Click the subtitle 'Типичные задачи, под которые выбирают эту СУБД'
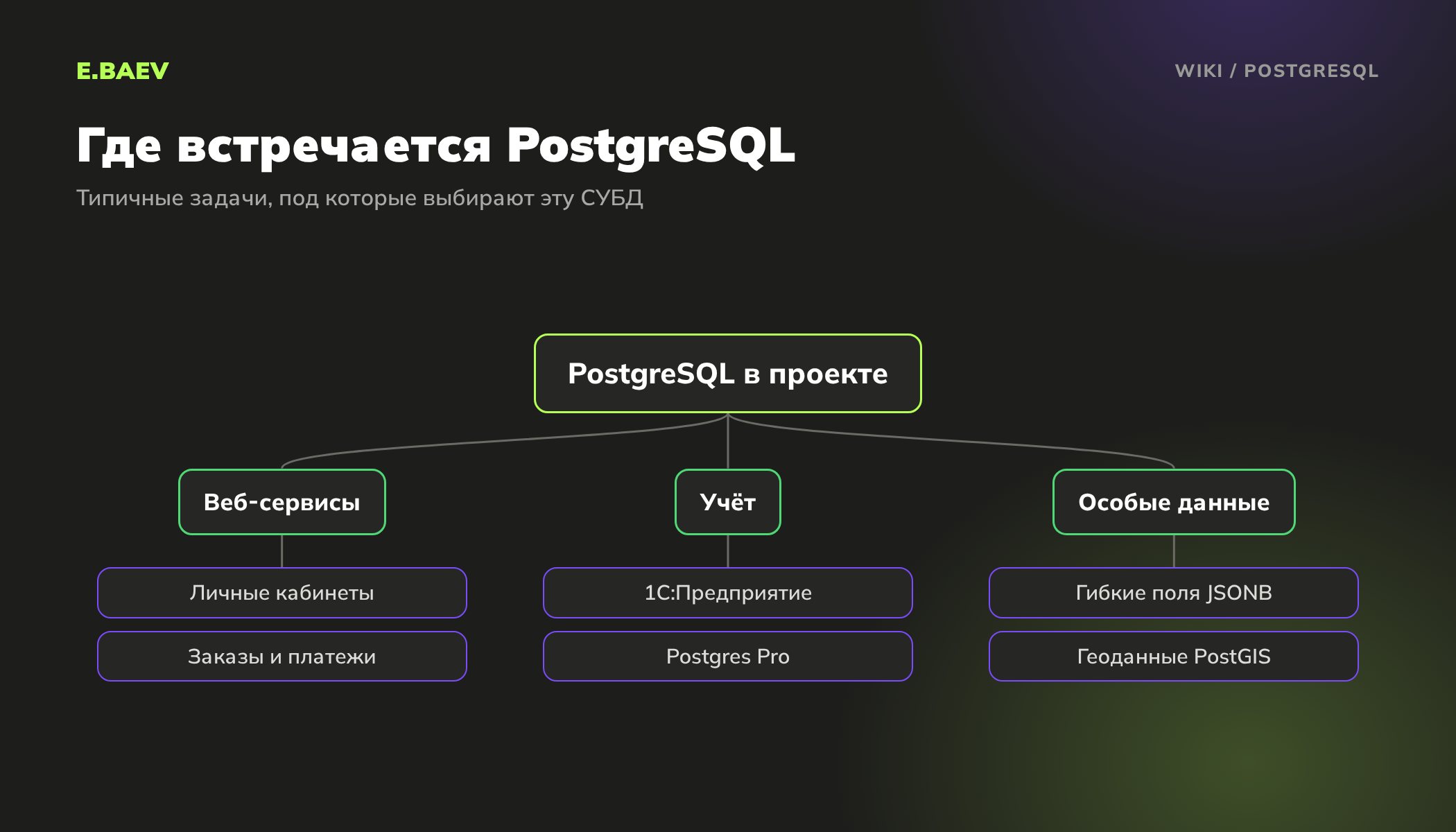1456x832 pixels. coord(360,198)
